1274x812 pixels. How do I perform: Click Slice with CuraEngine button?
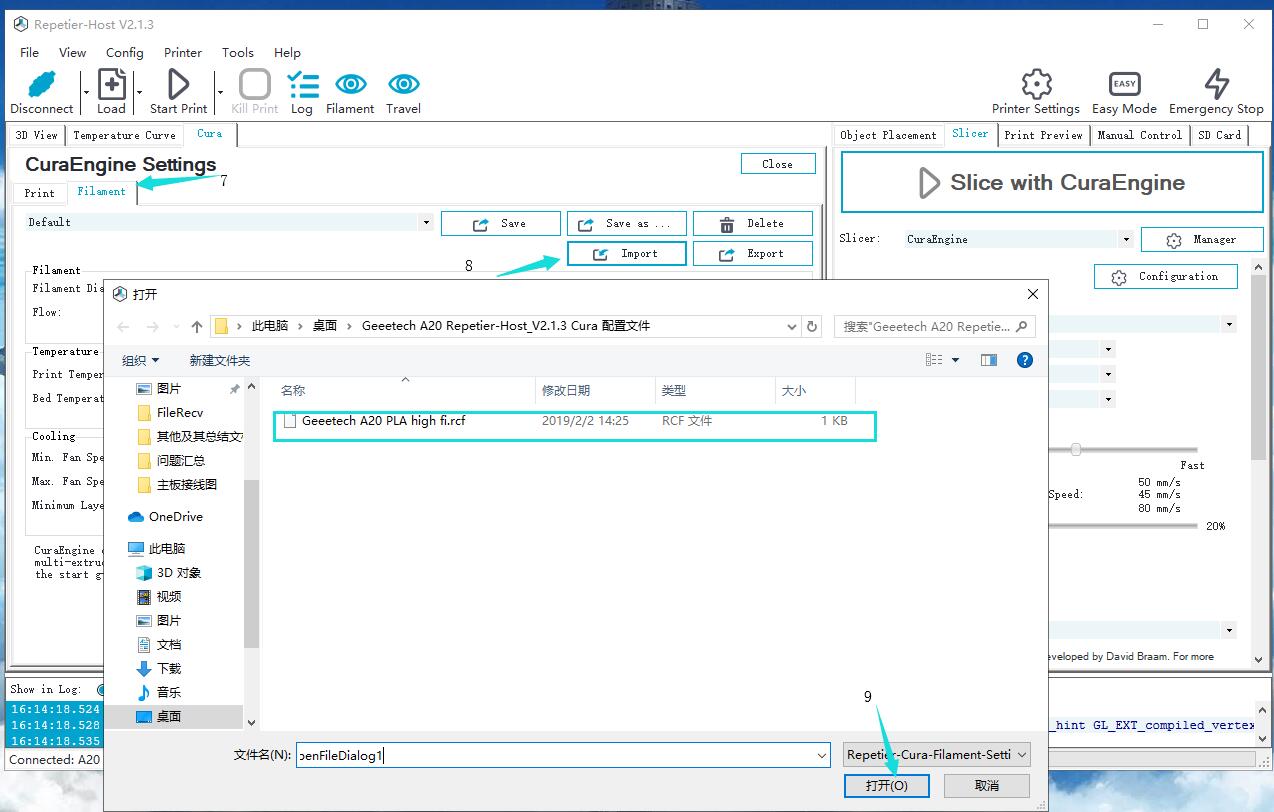1052,182
